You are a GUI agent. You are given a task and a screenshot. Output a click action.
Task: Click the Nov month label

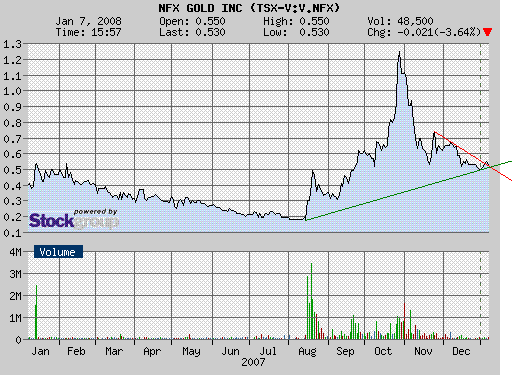[423, 351]
